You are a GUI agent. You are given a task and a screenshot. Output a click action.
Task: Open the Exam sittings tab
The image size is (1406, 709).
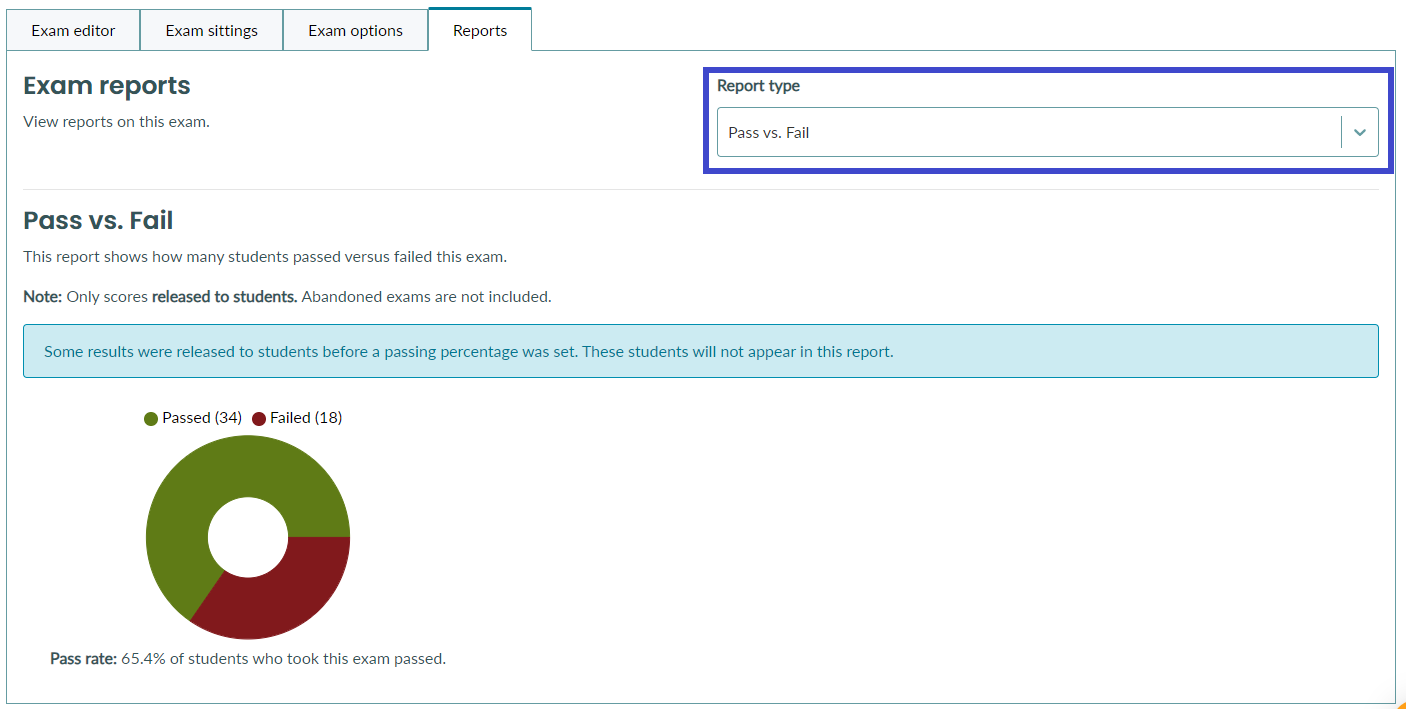[211, 30]
